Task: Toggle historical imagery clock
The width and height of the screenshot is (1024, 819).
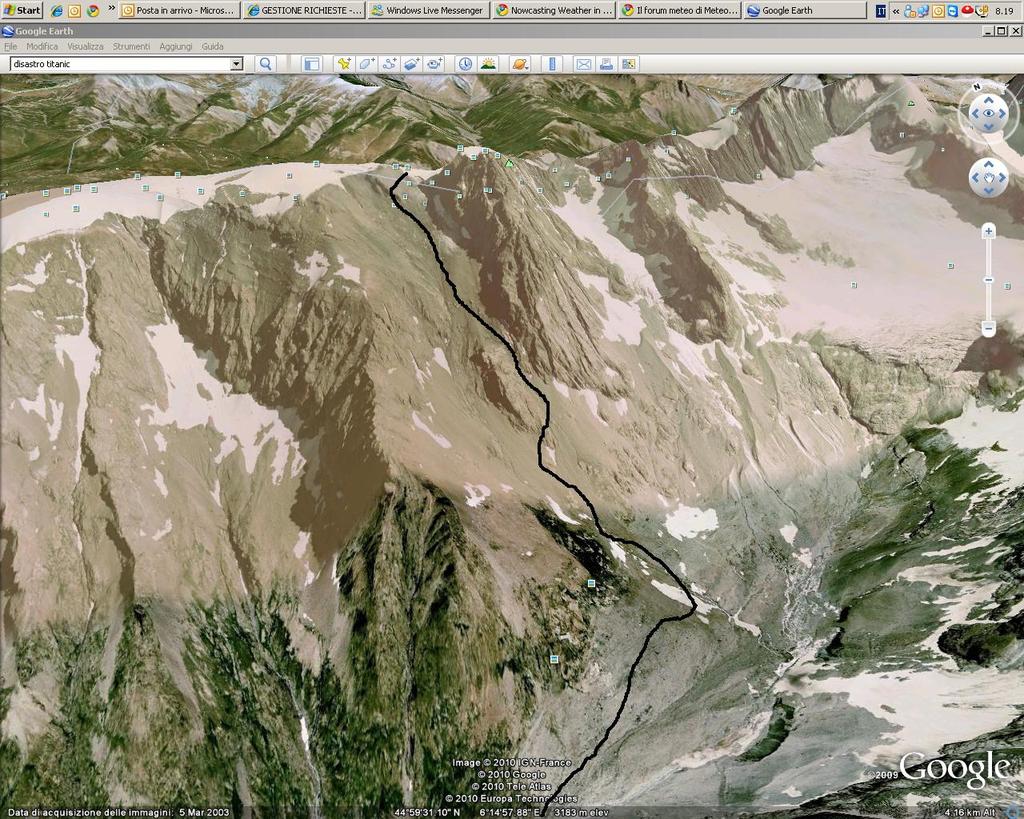Action: click(x=465, y=64)
